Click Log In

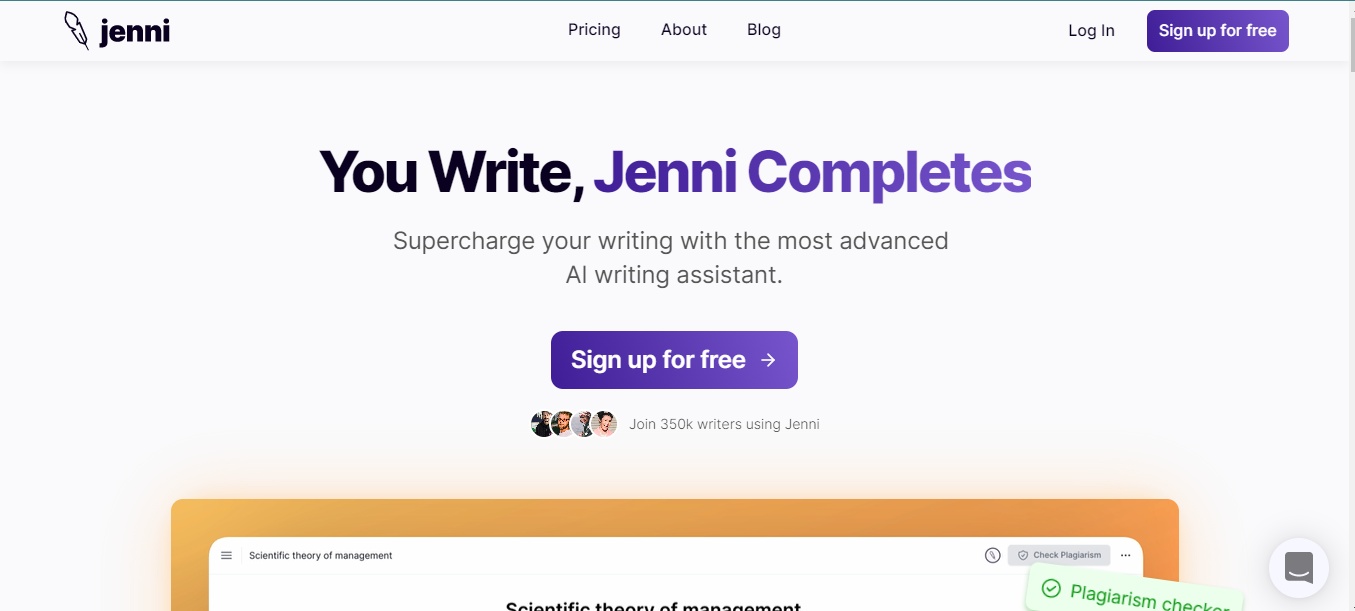click(x=1091, y=31)
